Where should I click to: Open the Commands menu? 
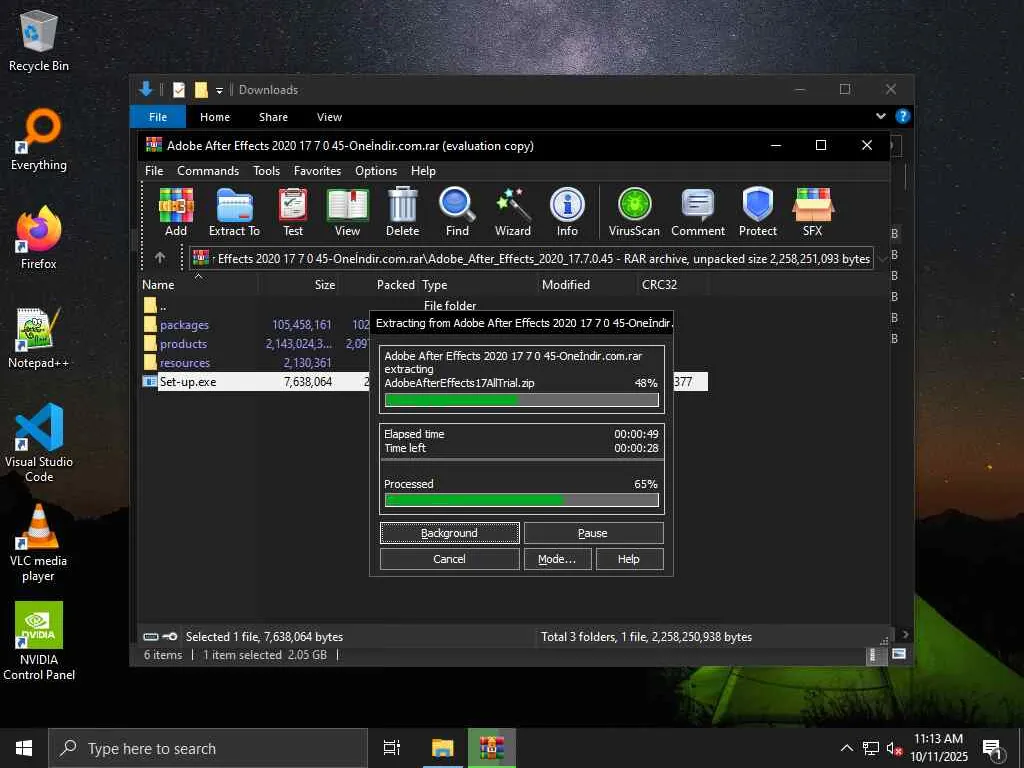(x=208, y=171)
